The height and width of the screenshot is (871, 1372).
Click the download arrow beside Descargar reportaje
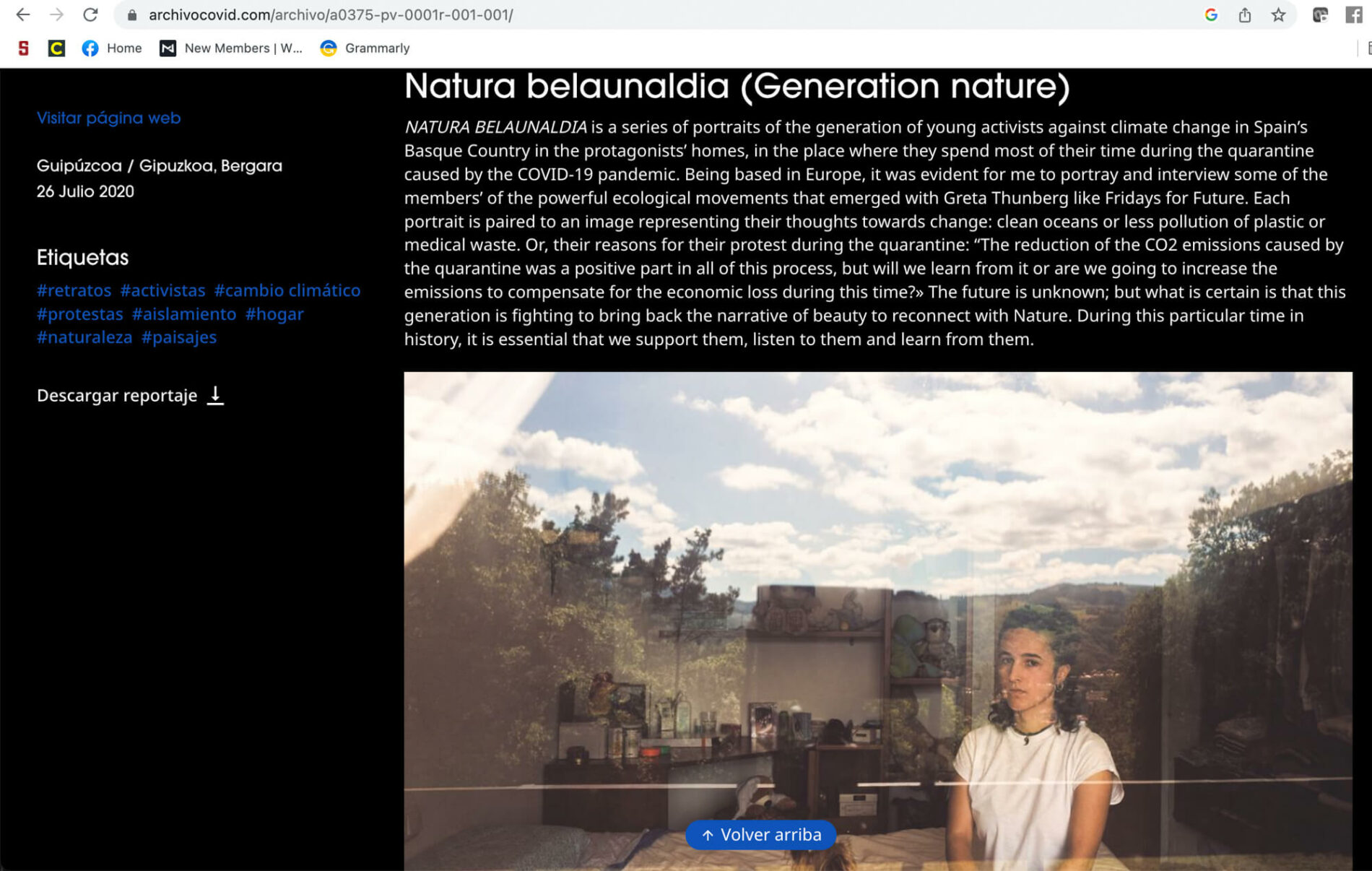[215, 395]
